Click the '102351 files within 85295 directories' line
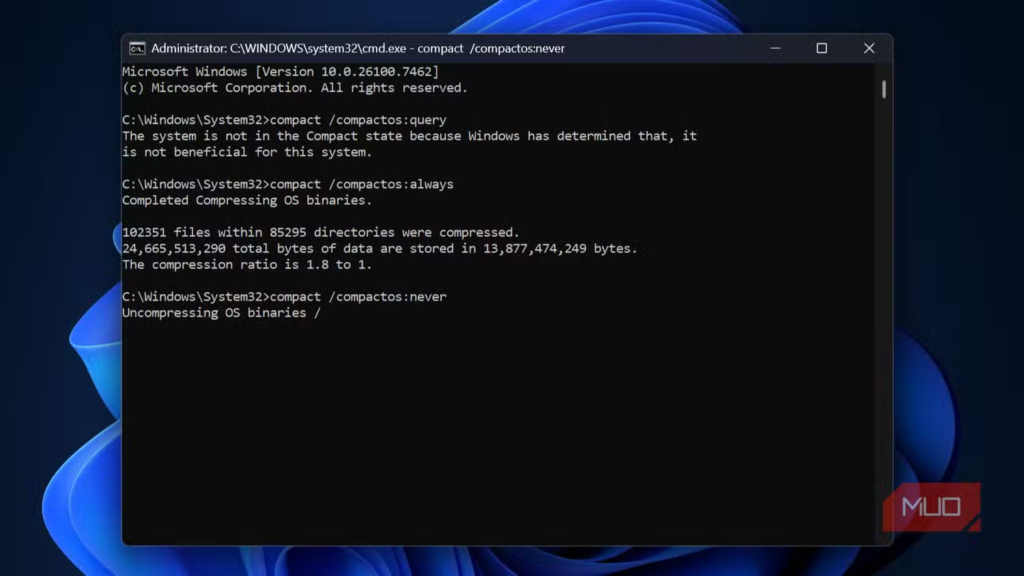 tap(320, 233)
